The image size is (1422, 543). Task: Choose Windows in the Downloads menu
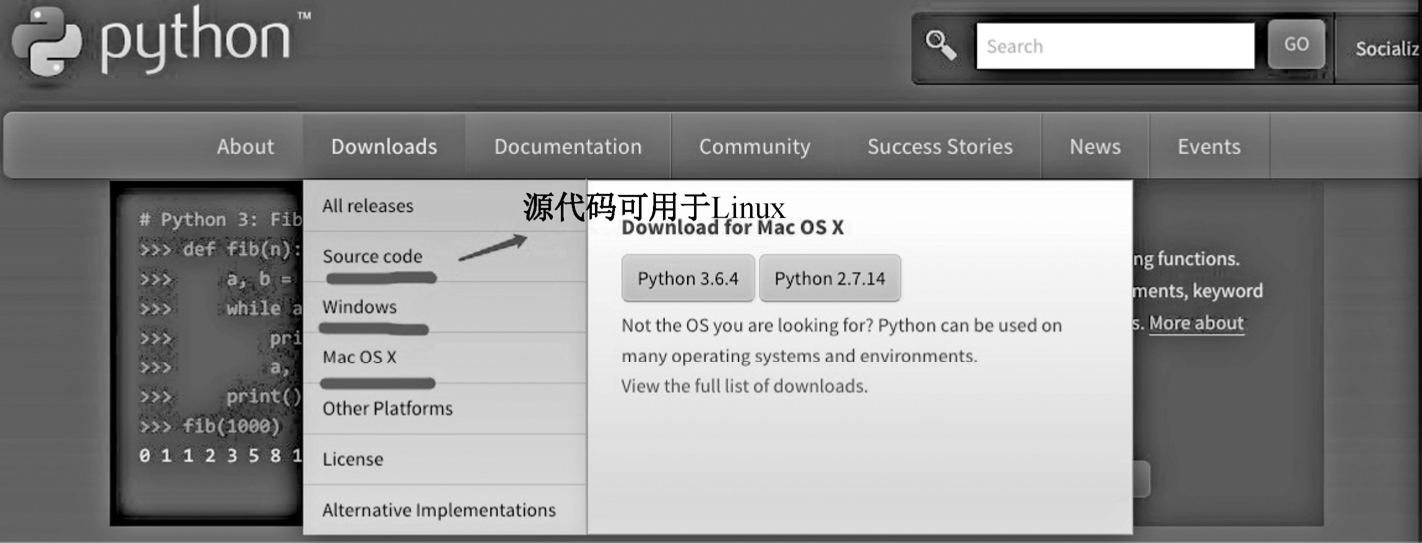[359, 307]
